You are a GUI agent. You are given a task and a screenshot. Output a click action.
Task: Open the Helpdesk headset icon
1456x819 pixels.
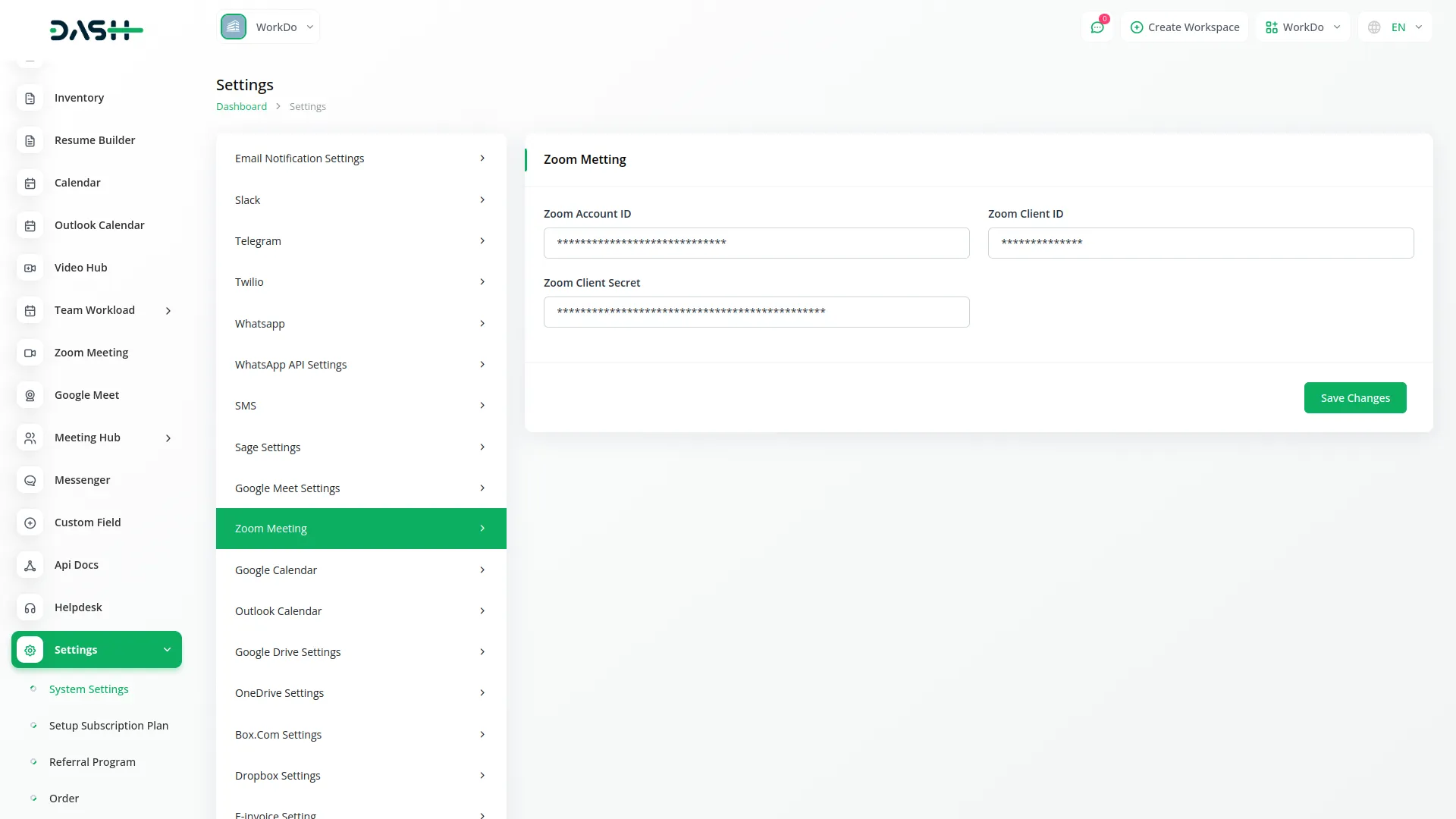click(30, 608)
